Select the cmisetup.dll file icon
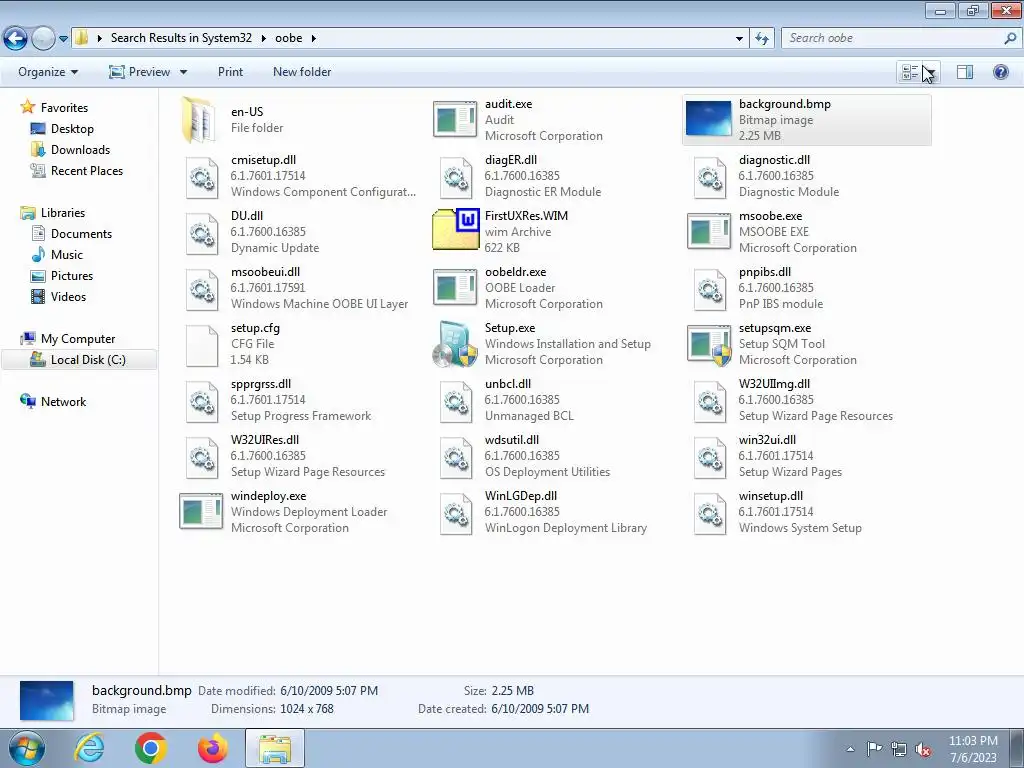Viewport: 1024px width, 768px height. click(x=202, y=177)
